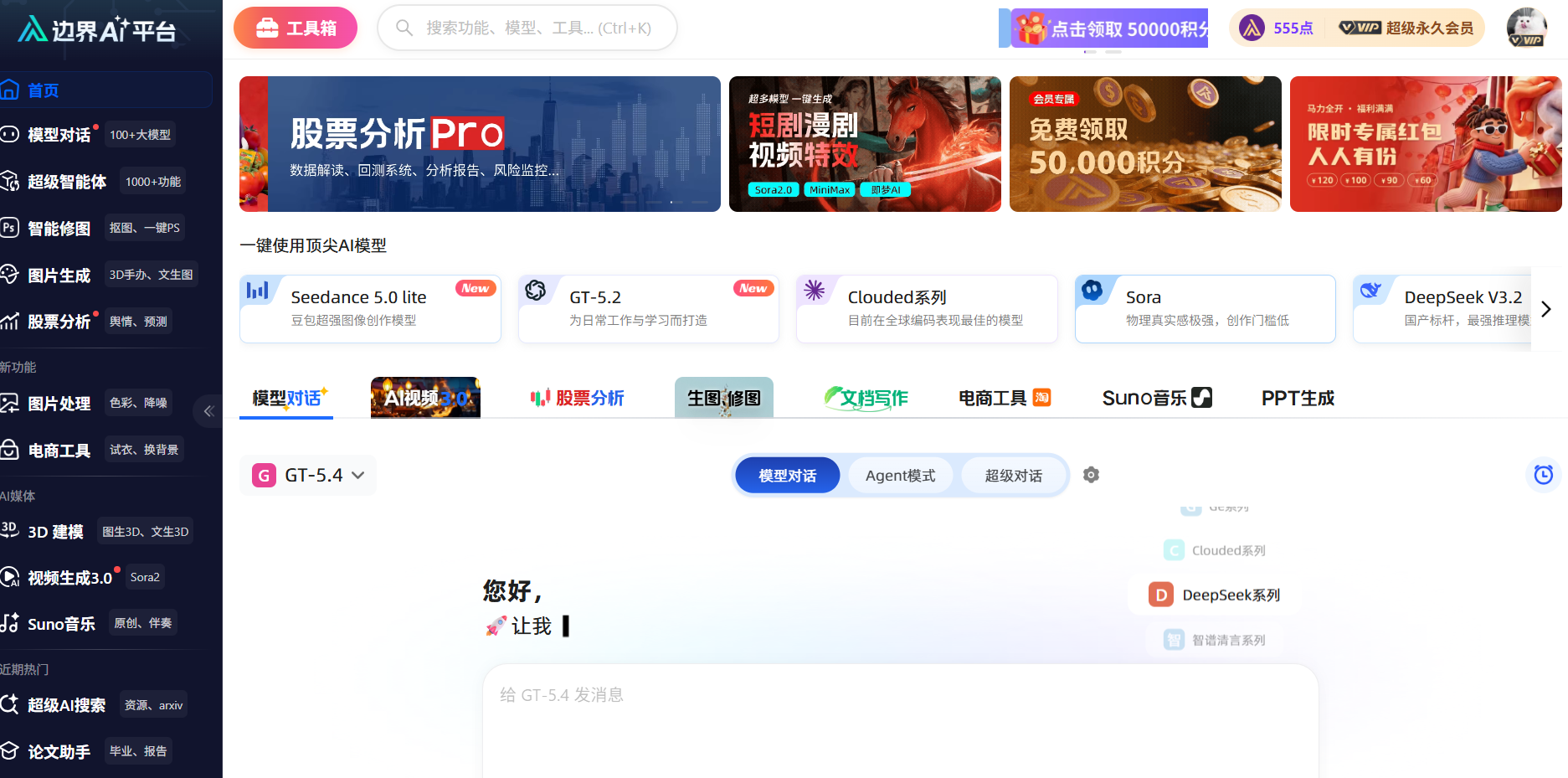
Task: Switch to the PPT生成 tab
Action: (x=1297, y=398)
